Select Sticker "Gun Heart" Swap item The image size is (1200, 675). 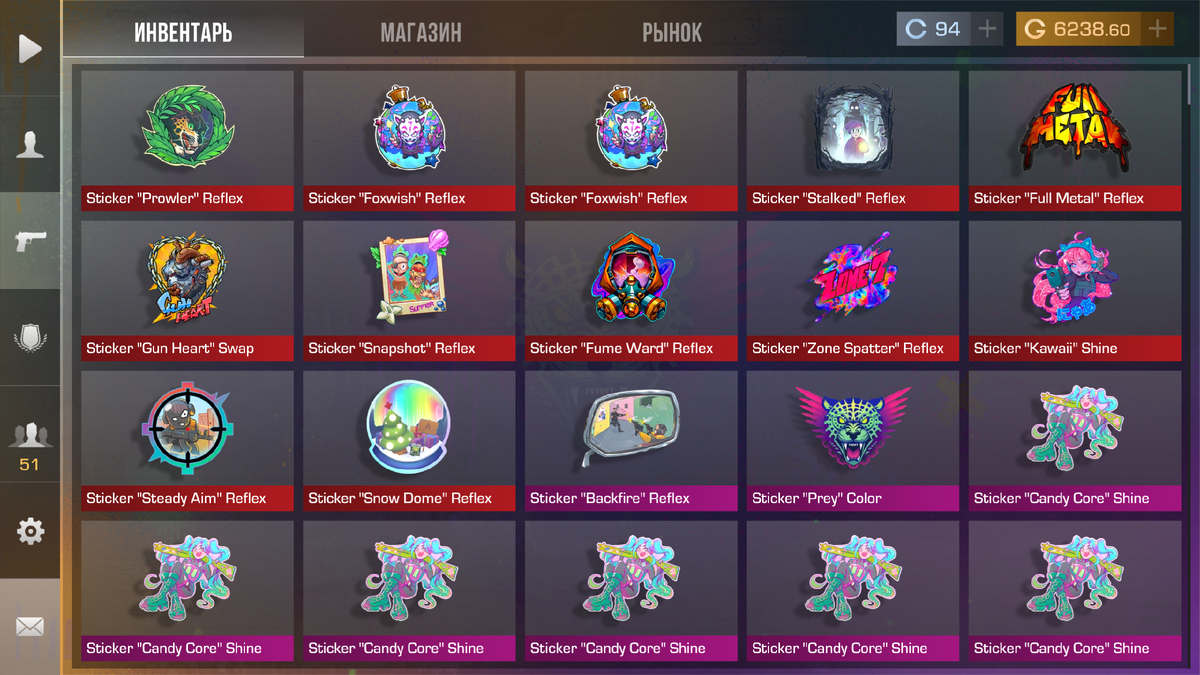[187, 291]
